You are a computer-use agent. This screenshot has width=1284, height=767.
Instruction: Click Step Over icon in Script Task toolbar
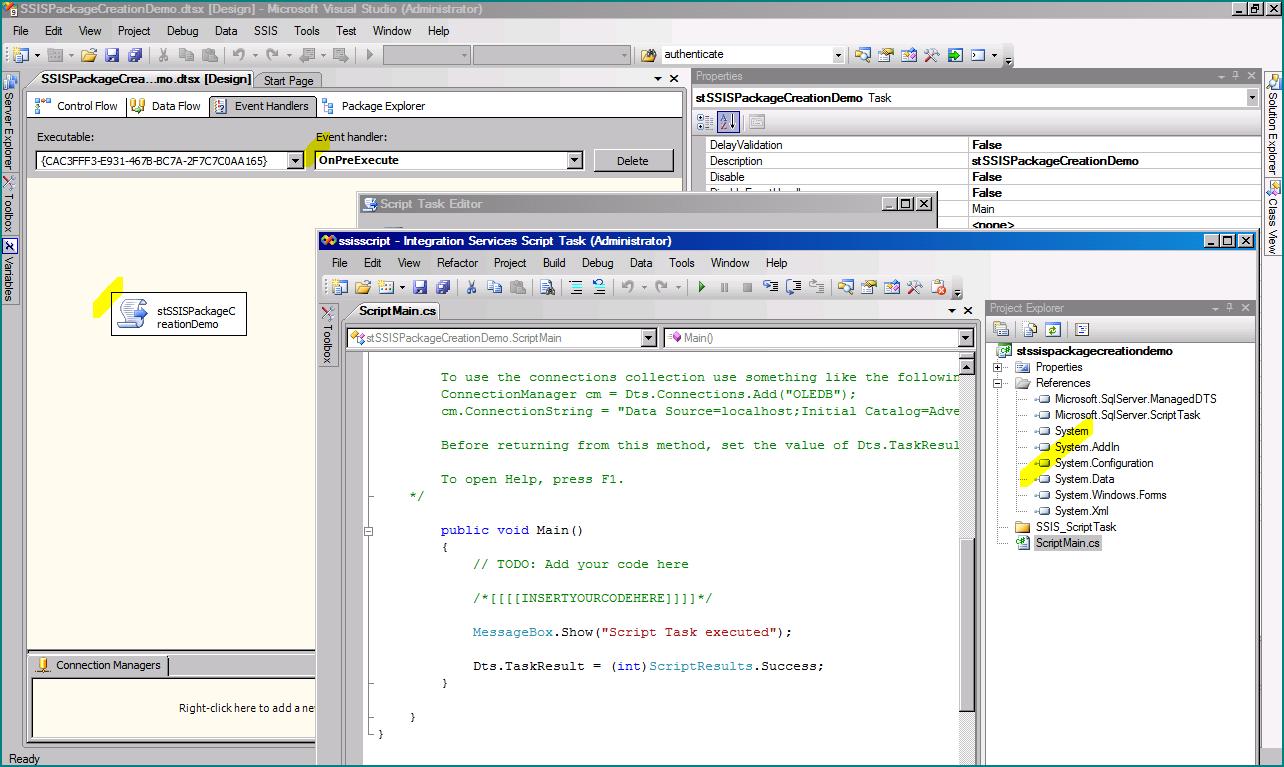click(x=795, y=287)
